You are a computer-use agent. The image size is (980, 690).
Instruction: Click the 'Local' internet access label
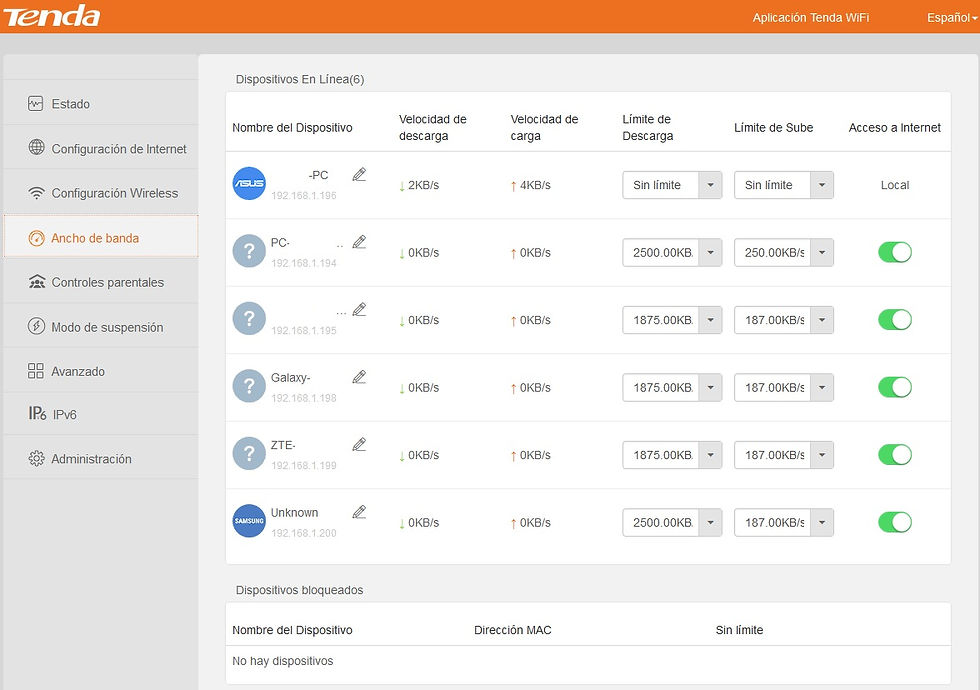click(x=894, y=185)
